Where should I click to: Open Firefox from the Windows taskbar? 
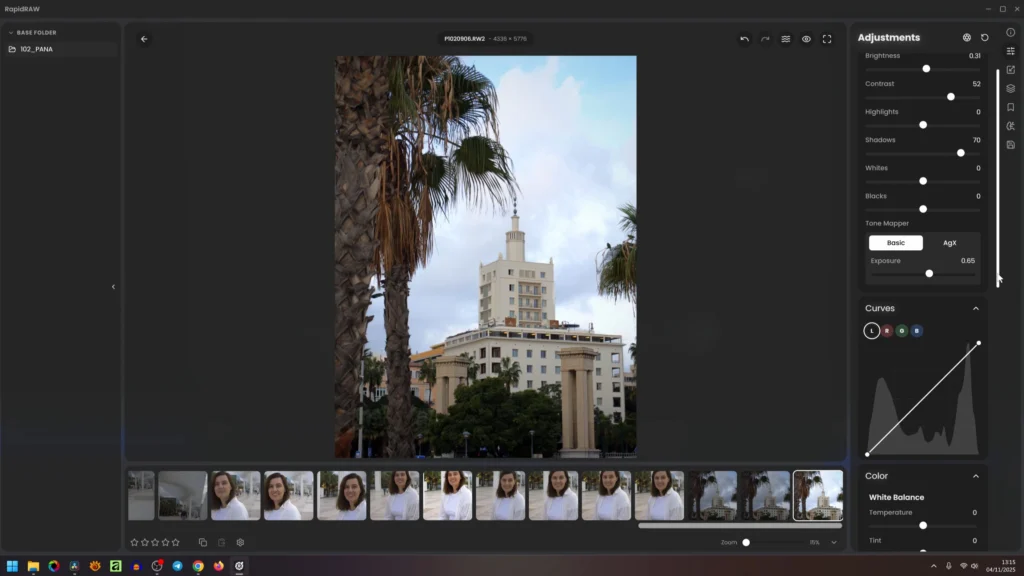[219, 566]
